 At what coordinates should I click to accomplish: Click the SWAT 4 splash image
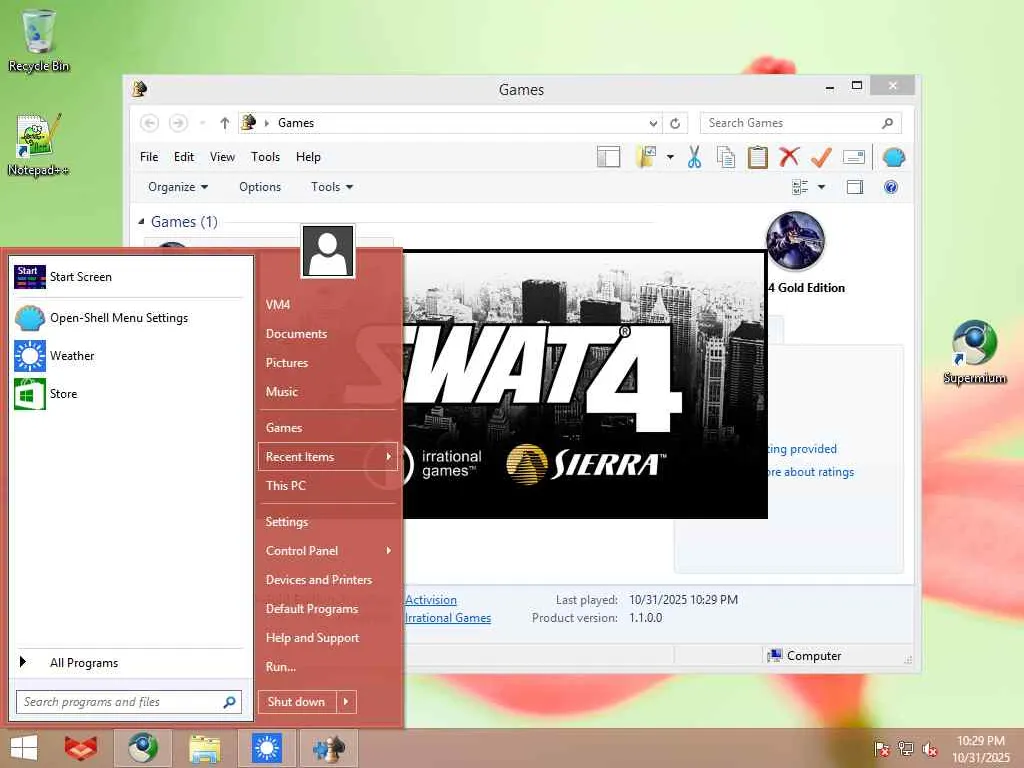[584, 385]
